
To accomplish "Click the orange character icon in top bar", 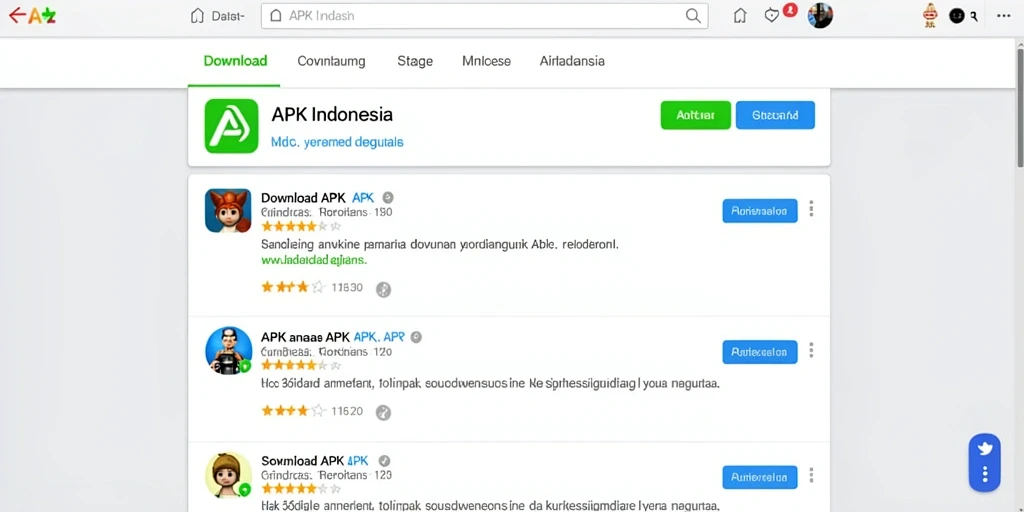I will click(931, 15).
